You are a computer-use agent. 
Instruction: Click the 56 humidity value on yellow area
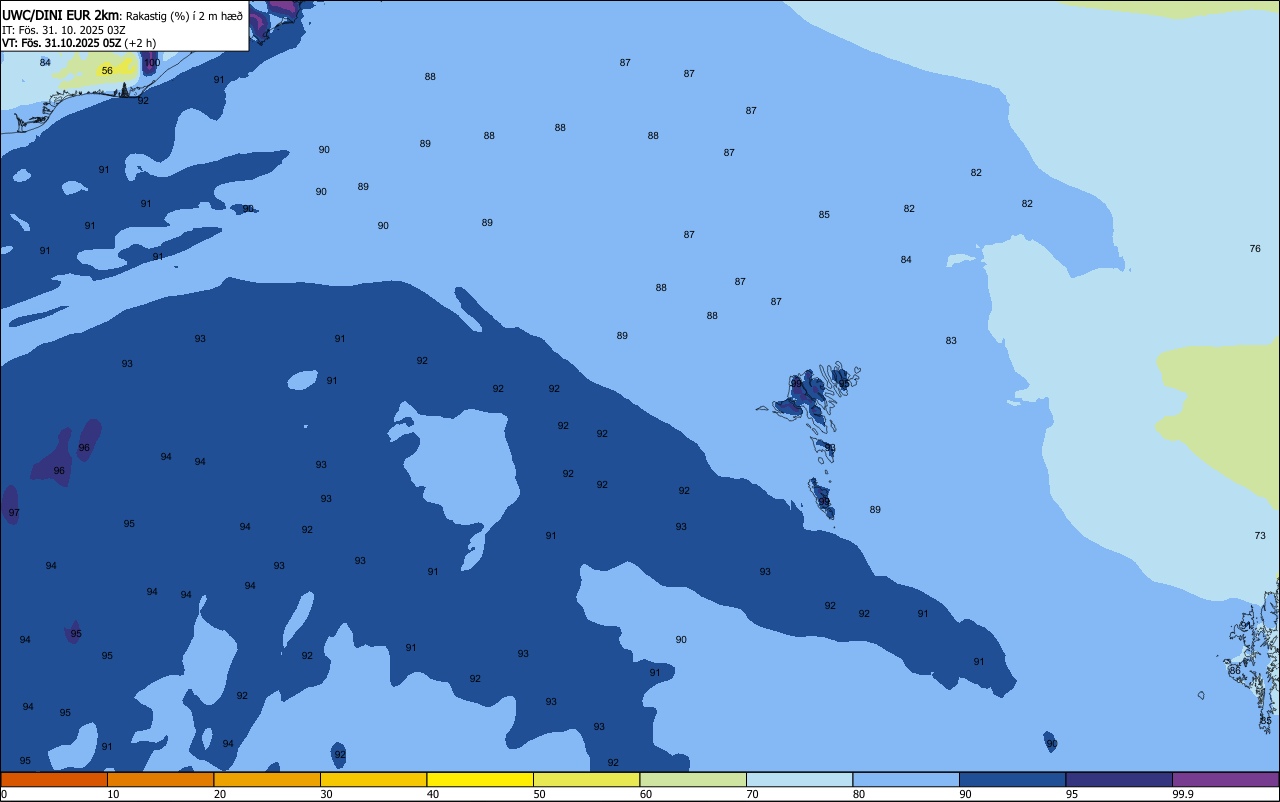(x=107, y=71)
